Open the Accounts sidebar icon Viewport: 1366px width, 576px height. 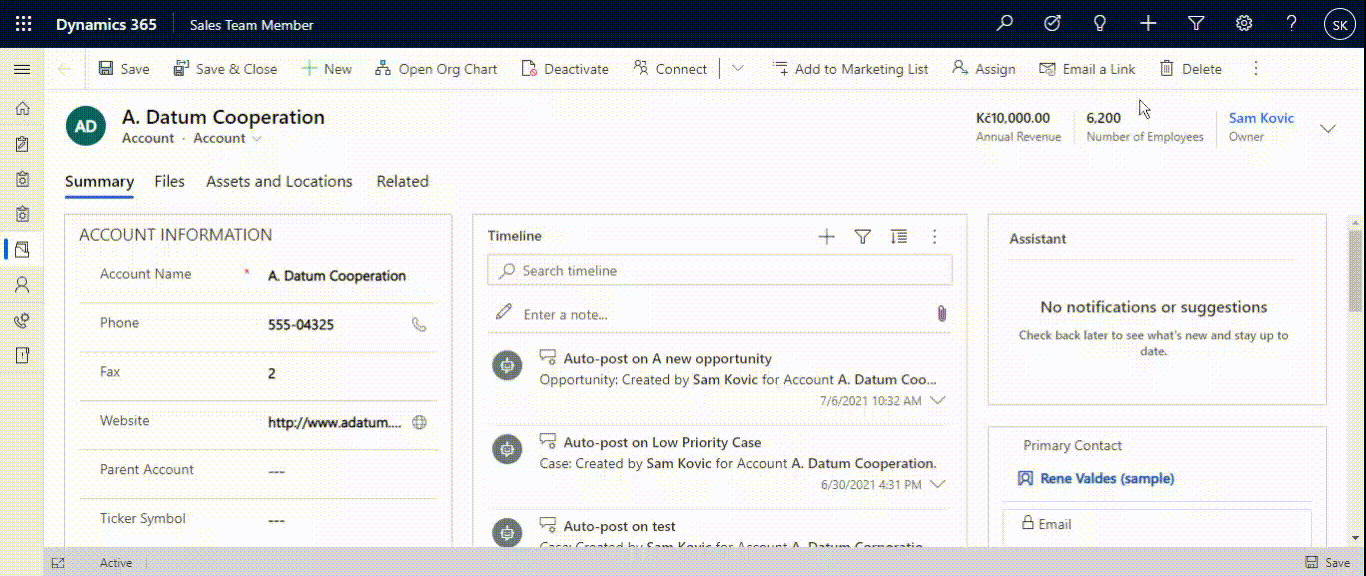tap(22, 249)
